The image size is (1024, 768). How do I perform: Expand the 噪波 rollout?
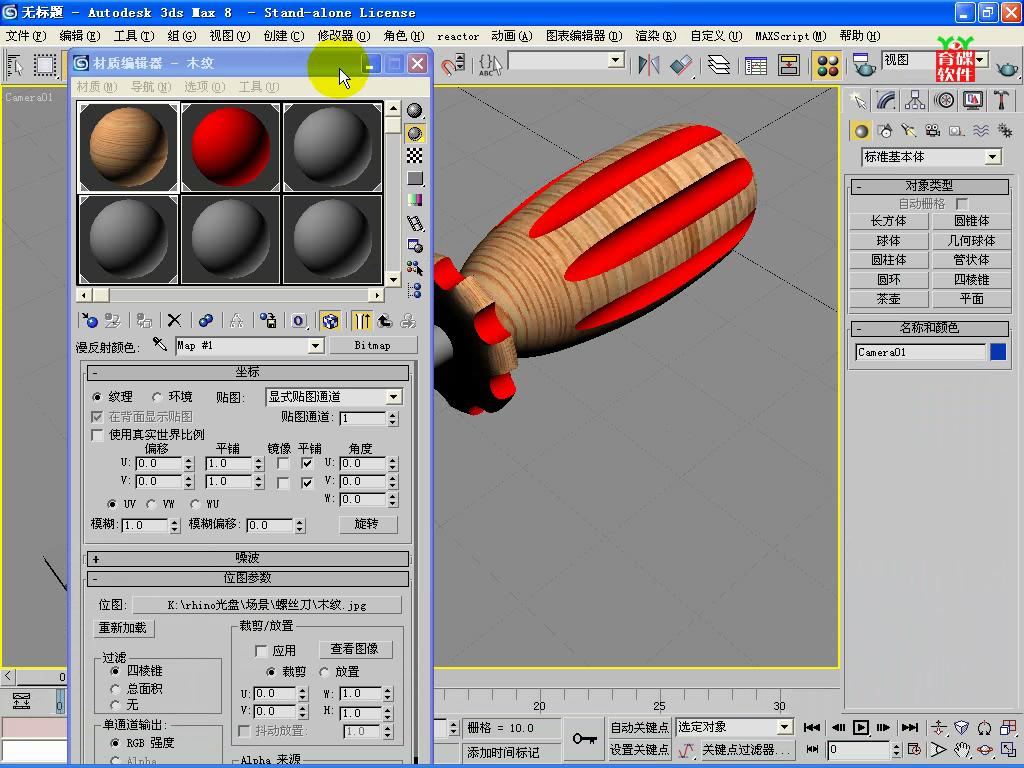pyautogui.click(x=248, y=558)
